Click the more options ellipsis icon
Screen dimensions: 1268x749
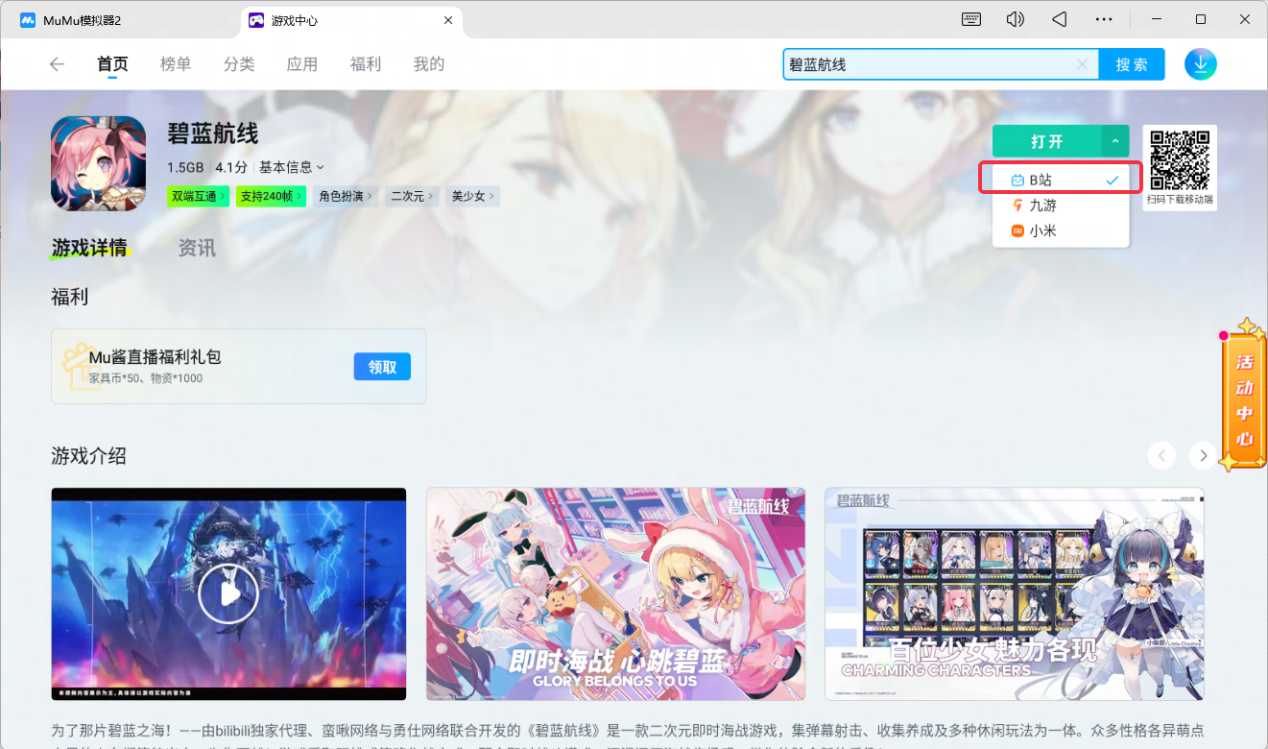[1103, 19]
